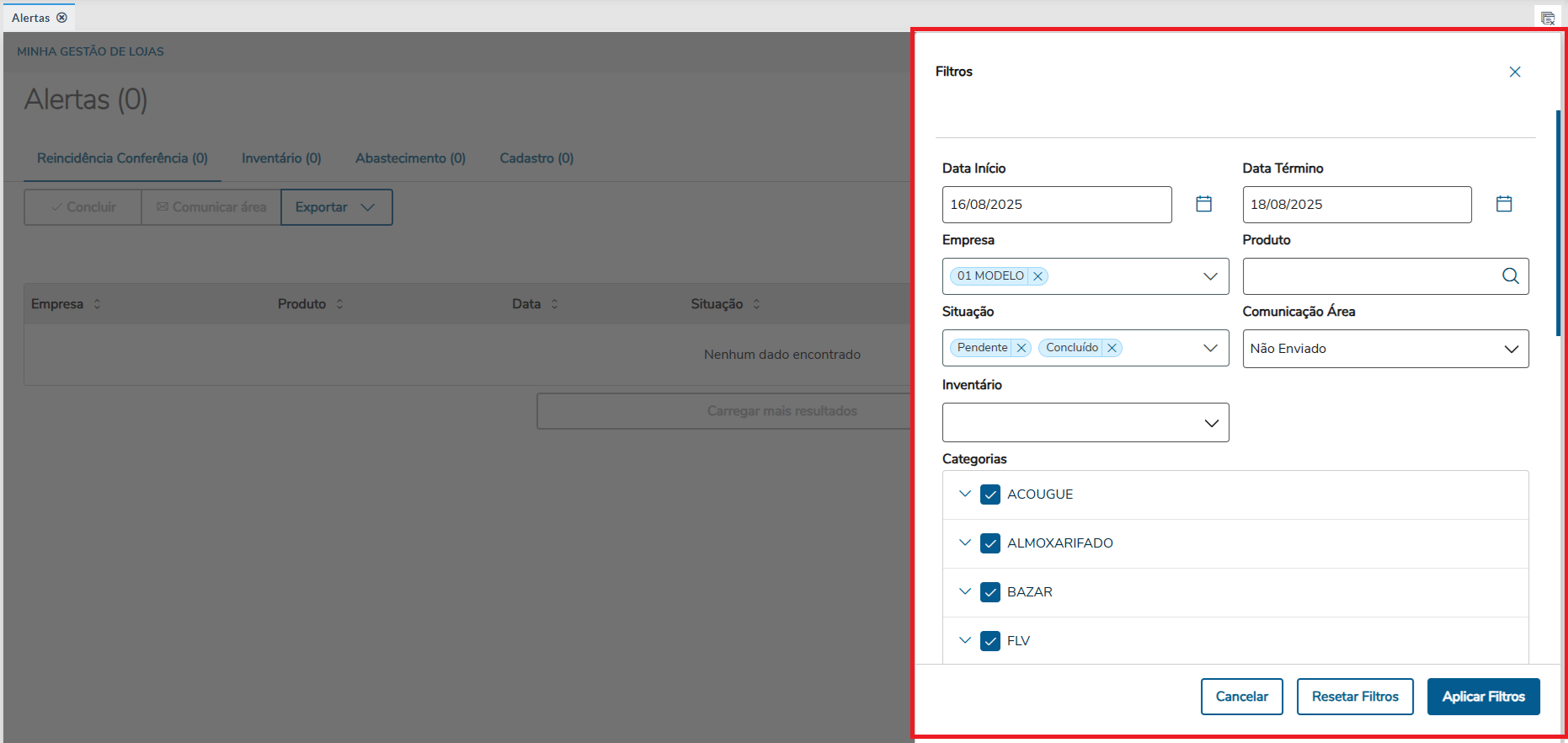Open the Situação dropdown arrow
This screenshot has height=743, width=1568.
pos(1210,348)
